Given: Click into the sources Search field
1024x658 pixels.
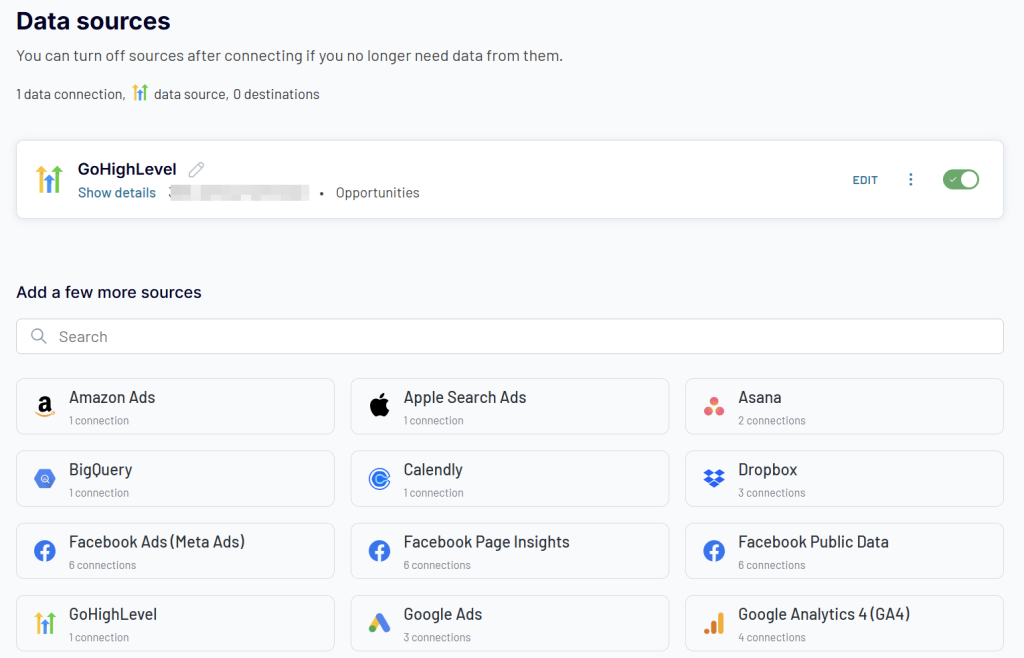Looking at the screenshot, I should click(x=509, y=336).
